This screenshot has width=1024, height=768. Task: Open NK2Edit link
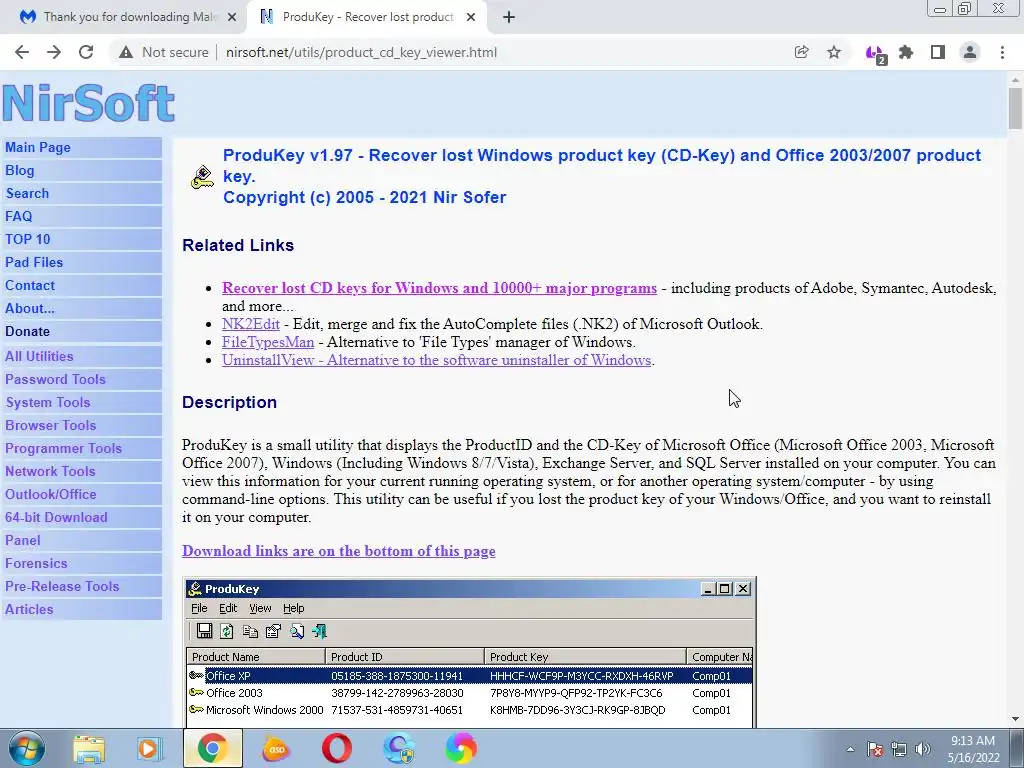[251, 324]
